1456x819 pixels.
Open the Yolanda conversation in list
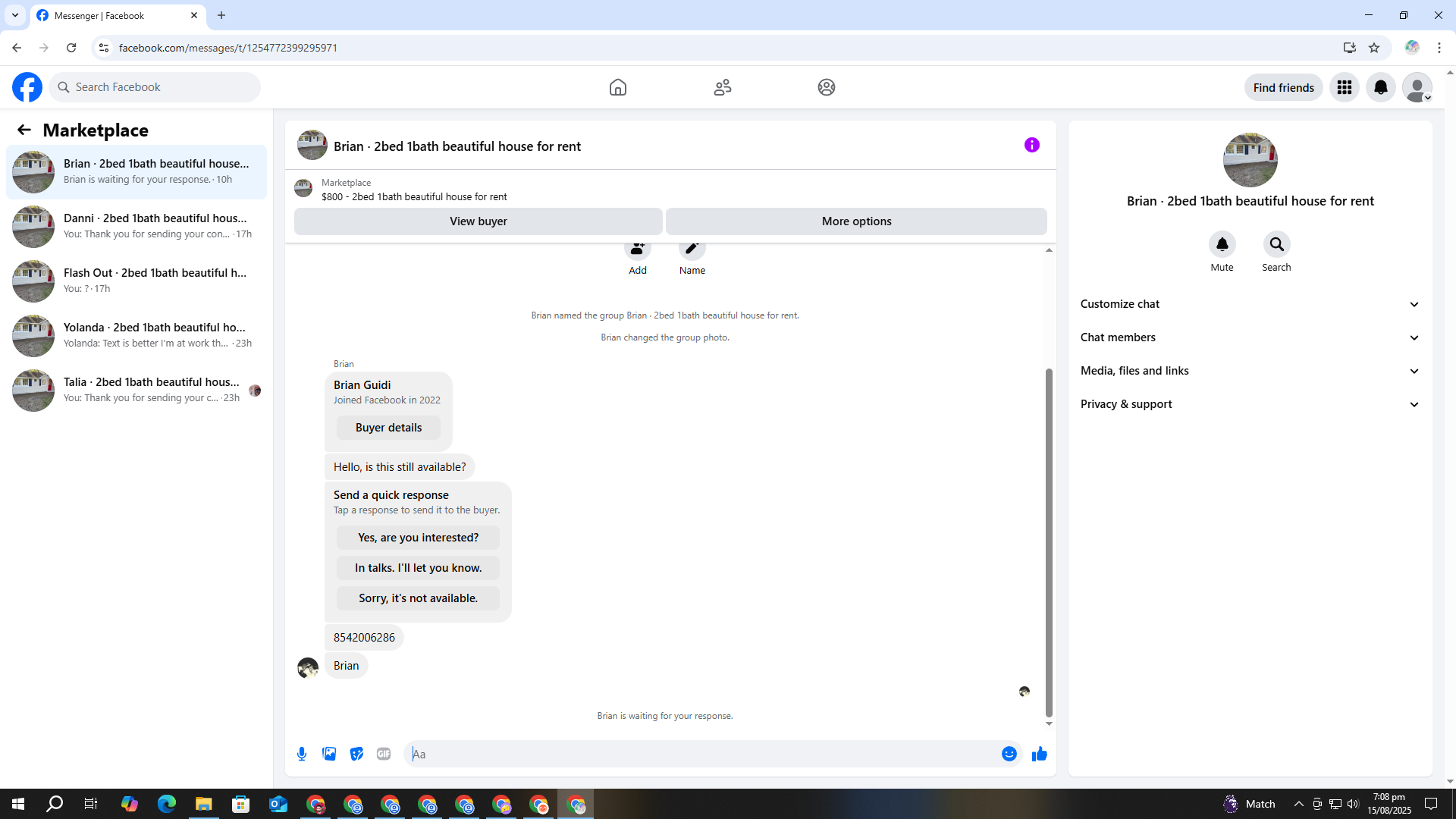136,335
